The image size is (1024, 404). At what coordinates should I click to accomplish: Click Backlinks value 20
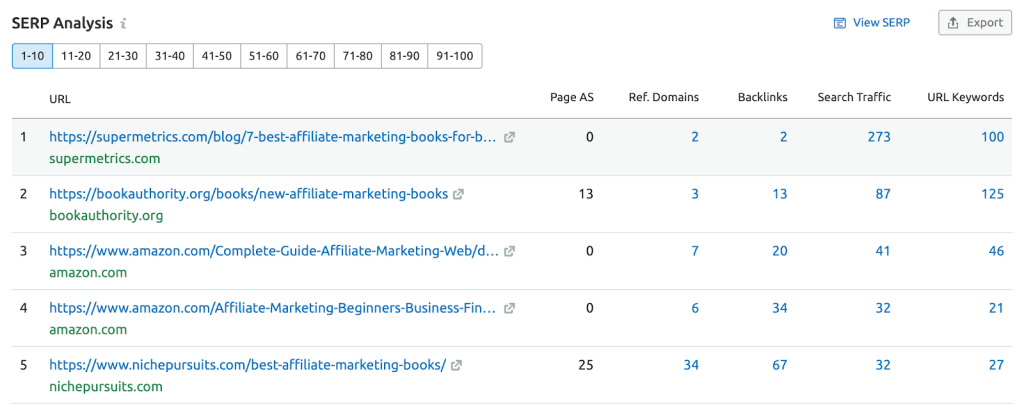tap(780, 251)
